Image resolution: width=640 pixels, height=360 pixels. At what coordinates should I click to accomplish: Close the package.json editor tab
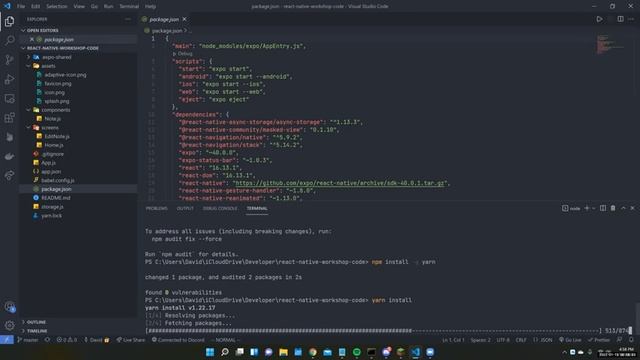pyautogui.click(x=184, y=19)
